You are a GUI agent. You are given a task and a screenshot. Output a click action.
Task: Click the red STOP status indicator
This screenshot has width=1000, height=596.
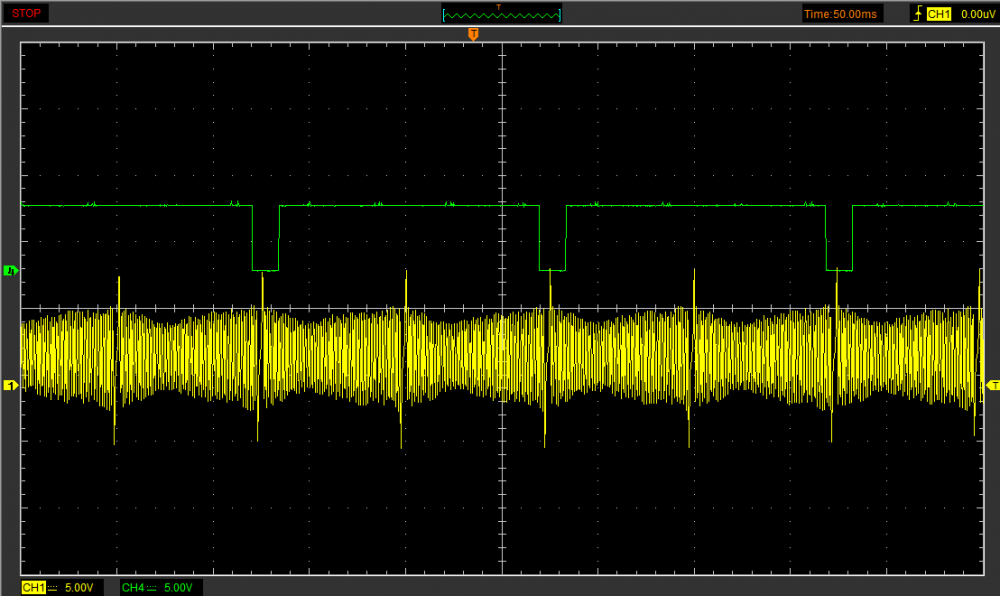pos(25,13)
